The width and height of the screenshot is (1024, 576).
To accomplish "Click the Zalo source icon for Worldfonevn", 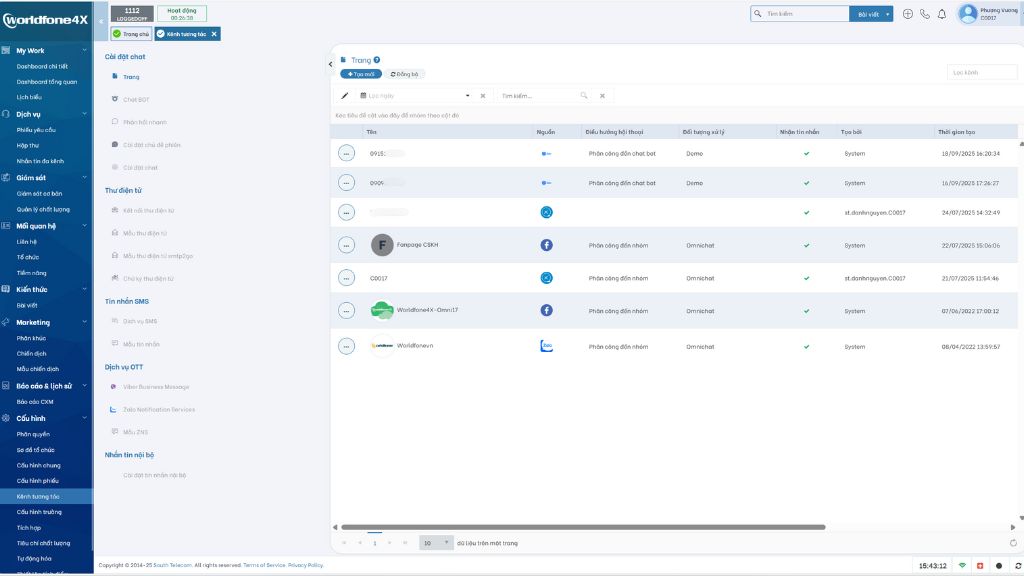I will pos(547,346).
